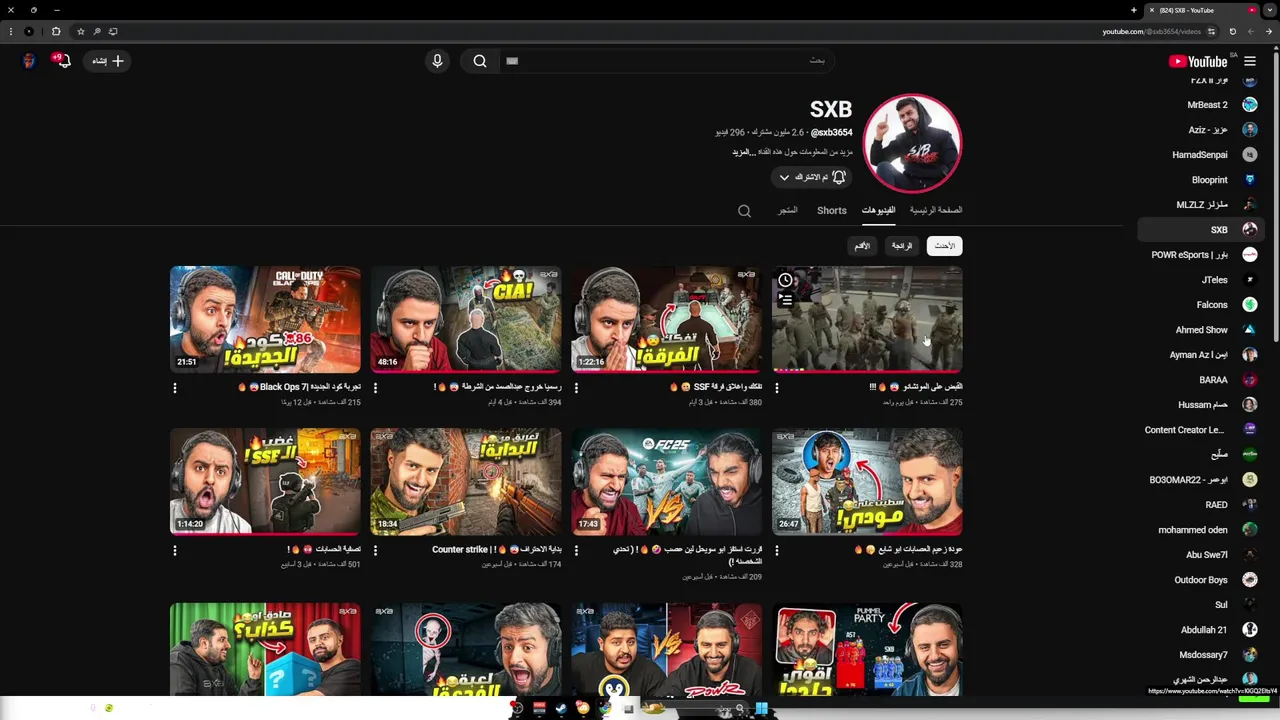
Task: Add hovered video to queue
Action: pos(785,299)
